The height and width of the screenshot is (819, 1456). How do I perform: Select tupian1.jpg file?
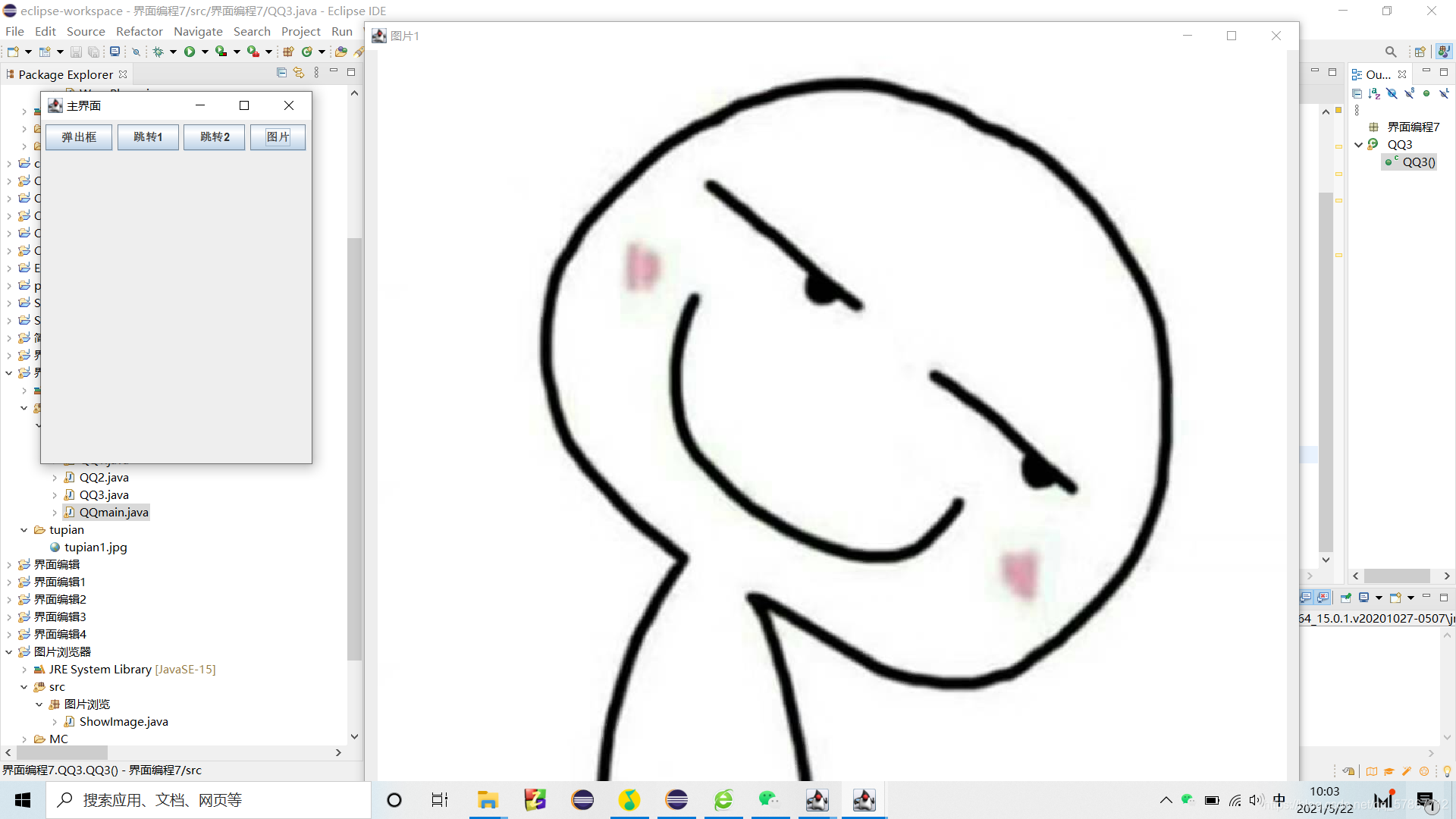click(96, 548)
